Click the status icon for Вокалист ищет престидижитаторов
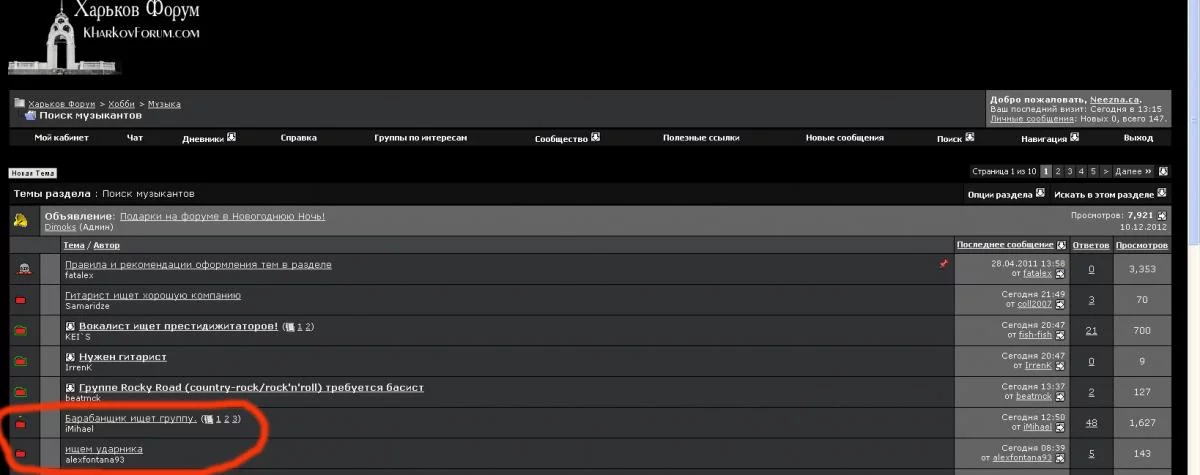The image size is (1200, 475). pos(20,331)
